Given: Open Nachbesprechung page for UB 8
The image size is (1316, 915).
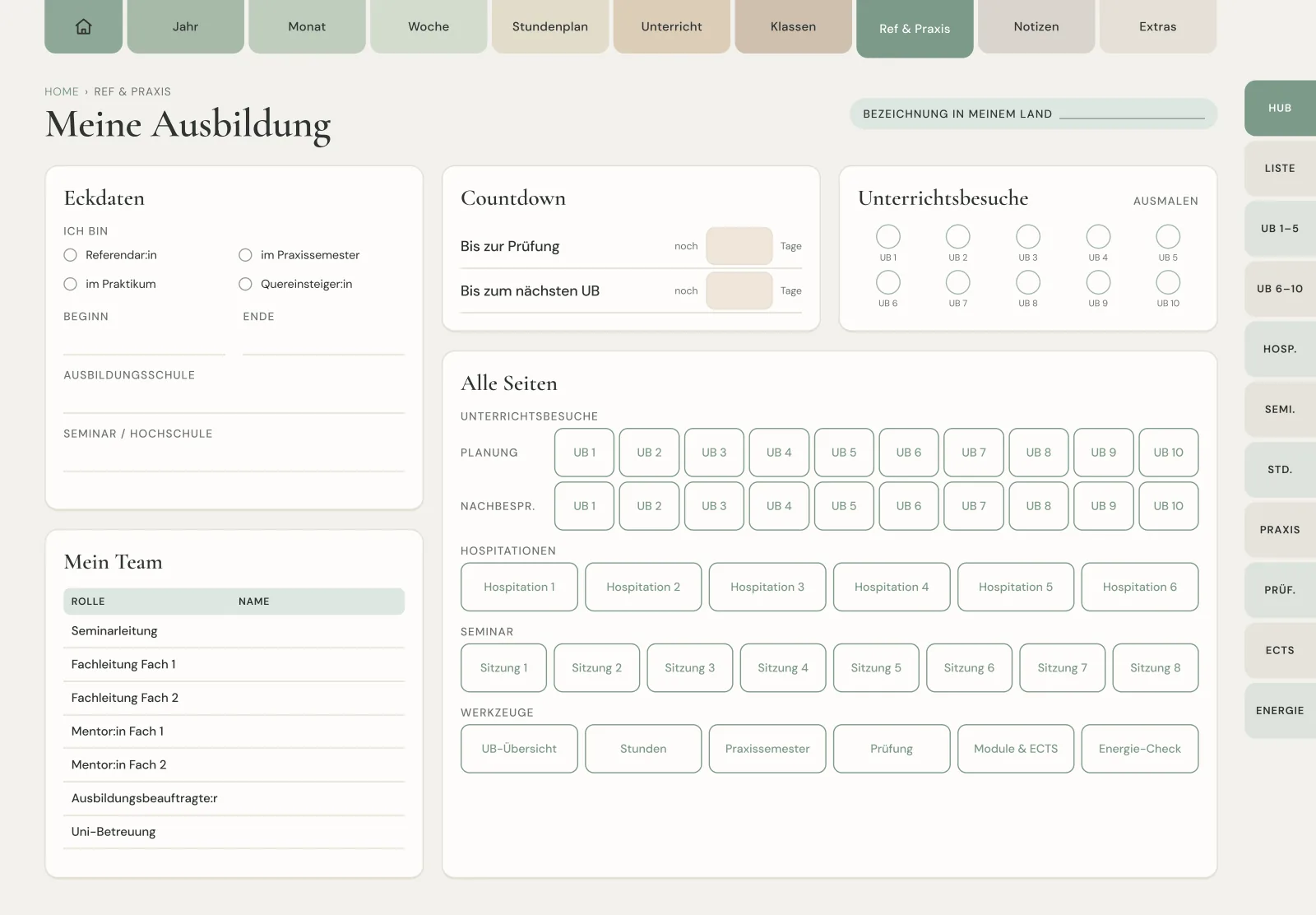Looking at the screenshot, I should 1039,506.
